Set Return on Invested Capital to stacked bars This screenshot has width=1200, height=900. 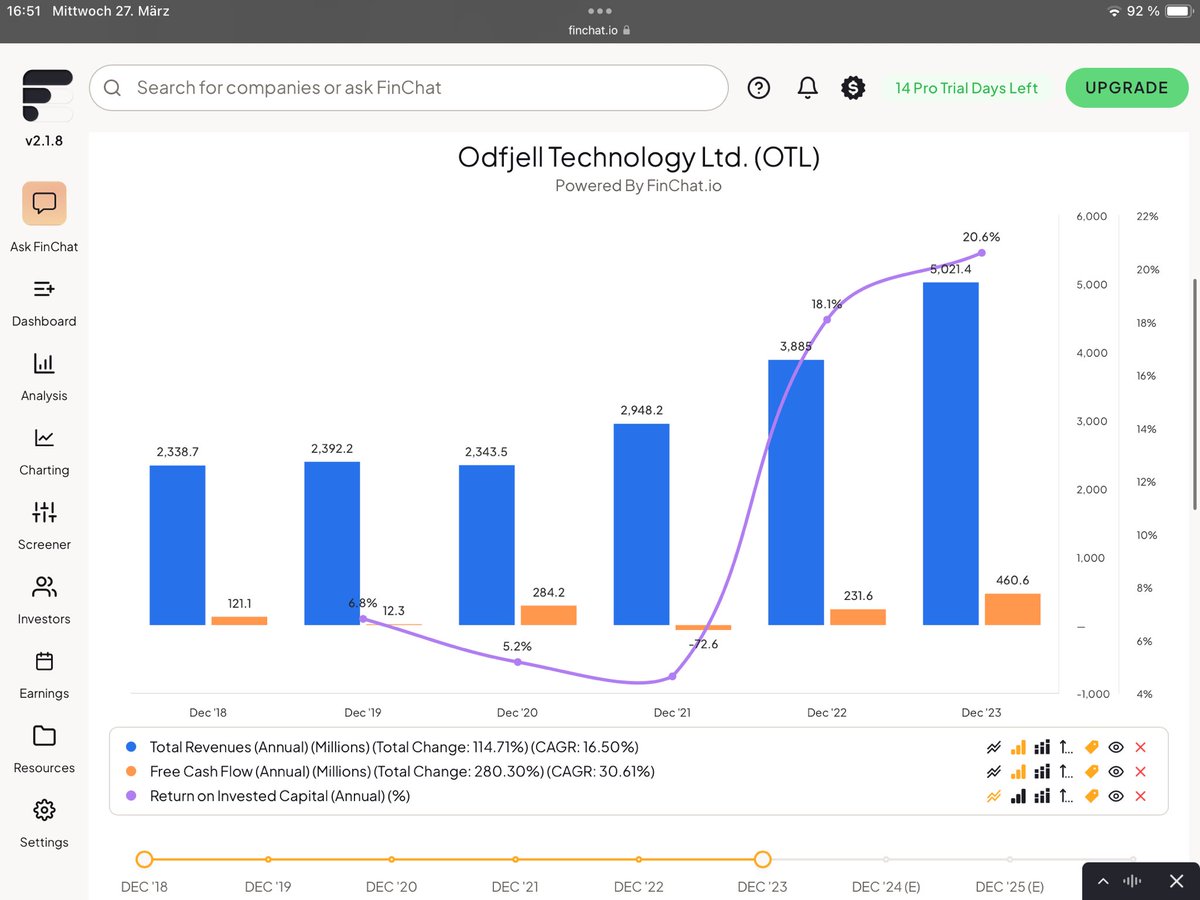click(1042, 797)
